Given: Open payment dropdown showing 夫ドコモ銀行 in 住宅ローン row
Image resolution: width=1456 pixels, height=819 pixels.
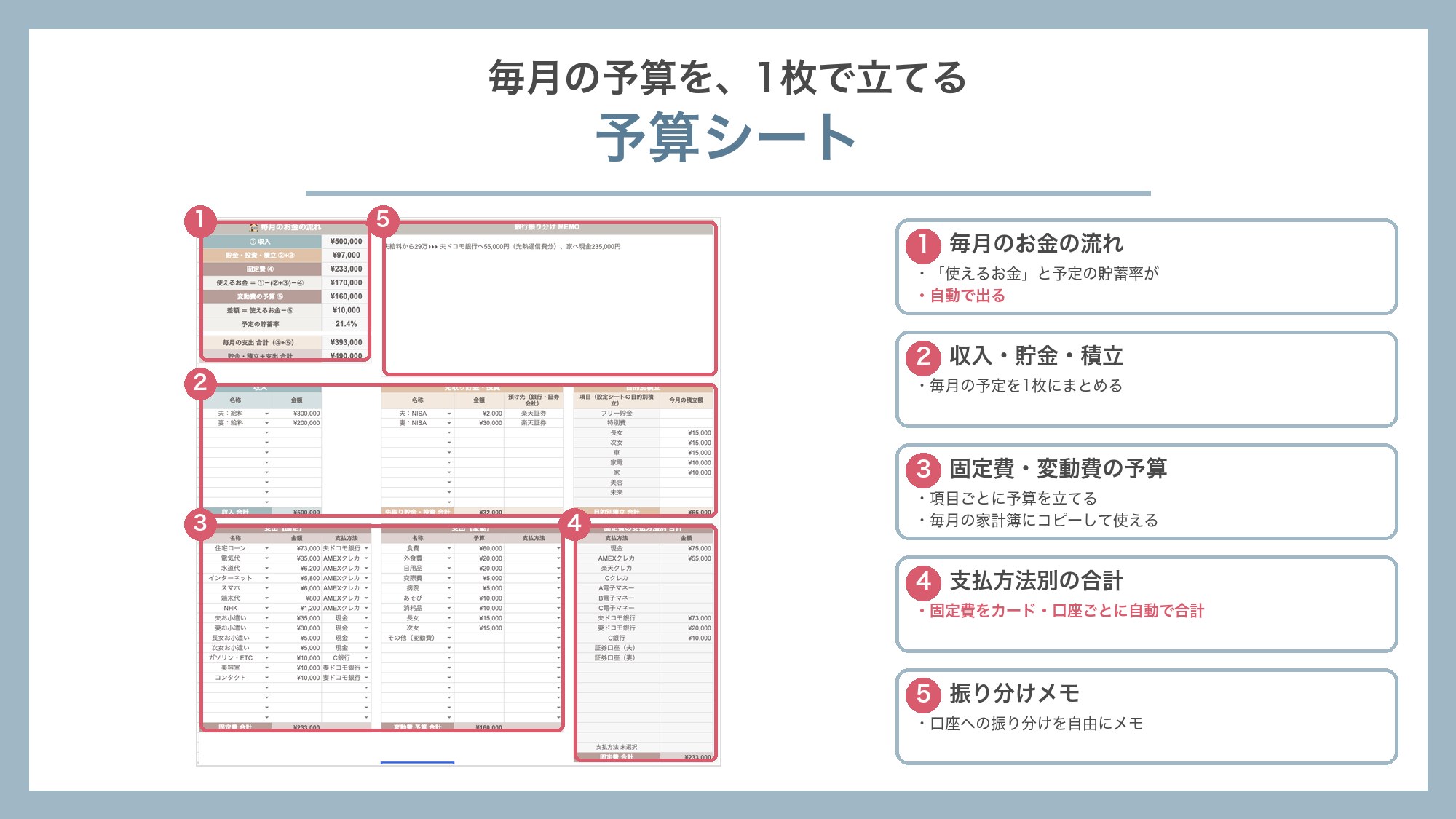Looking at the screenshot, I should (366, 549).
